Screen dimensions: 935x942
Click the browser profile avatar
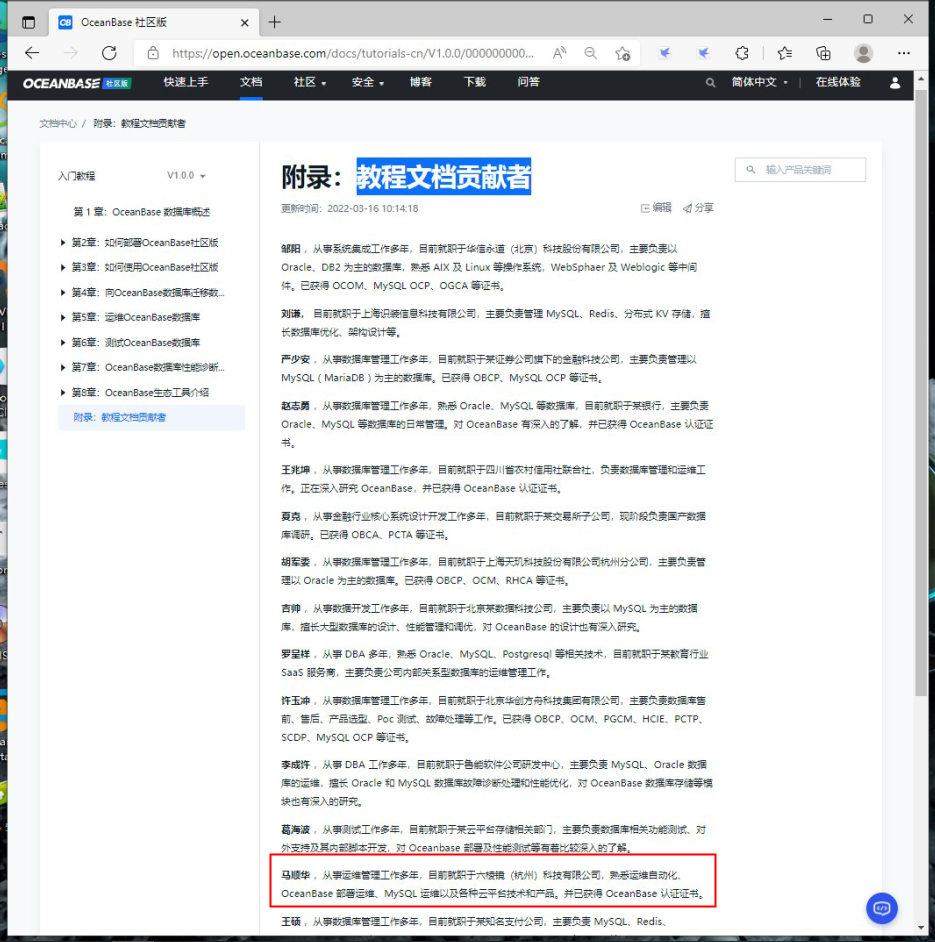tap(863, 53)
